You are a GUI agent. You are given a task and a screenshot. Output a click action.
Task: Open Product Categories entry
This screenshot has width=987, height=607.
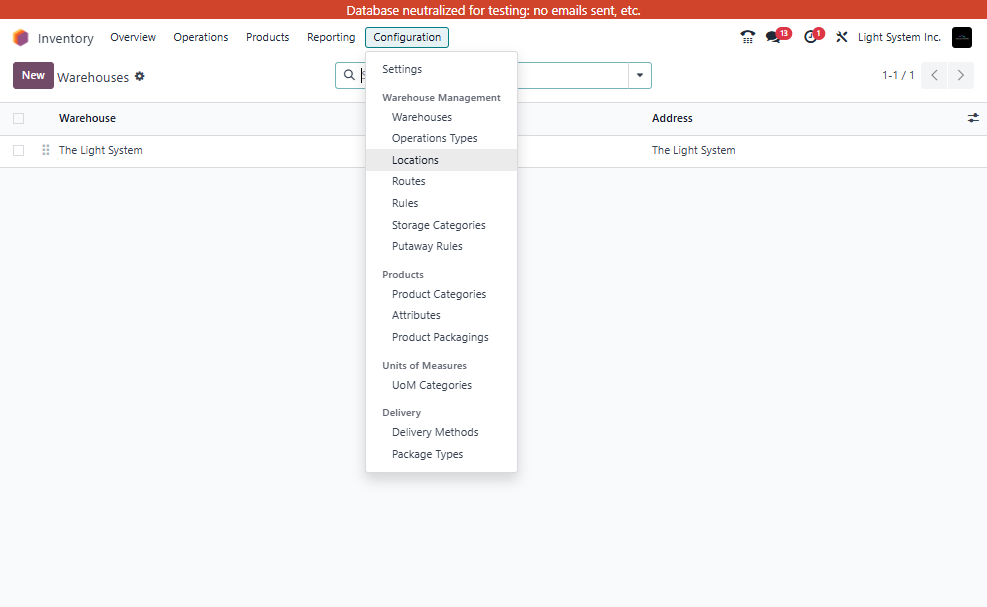(x=439, y=294)
